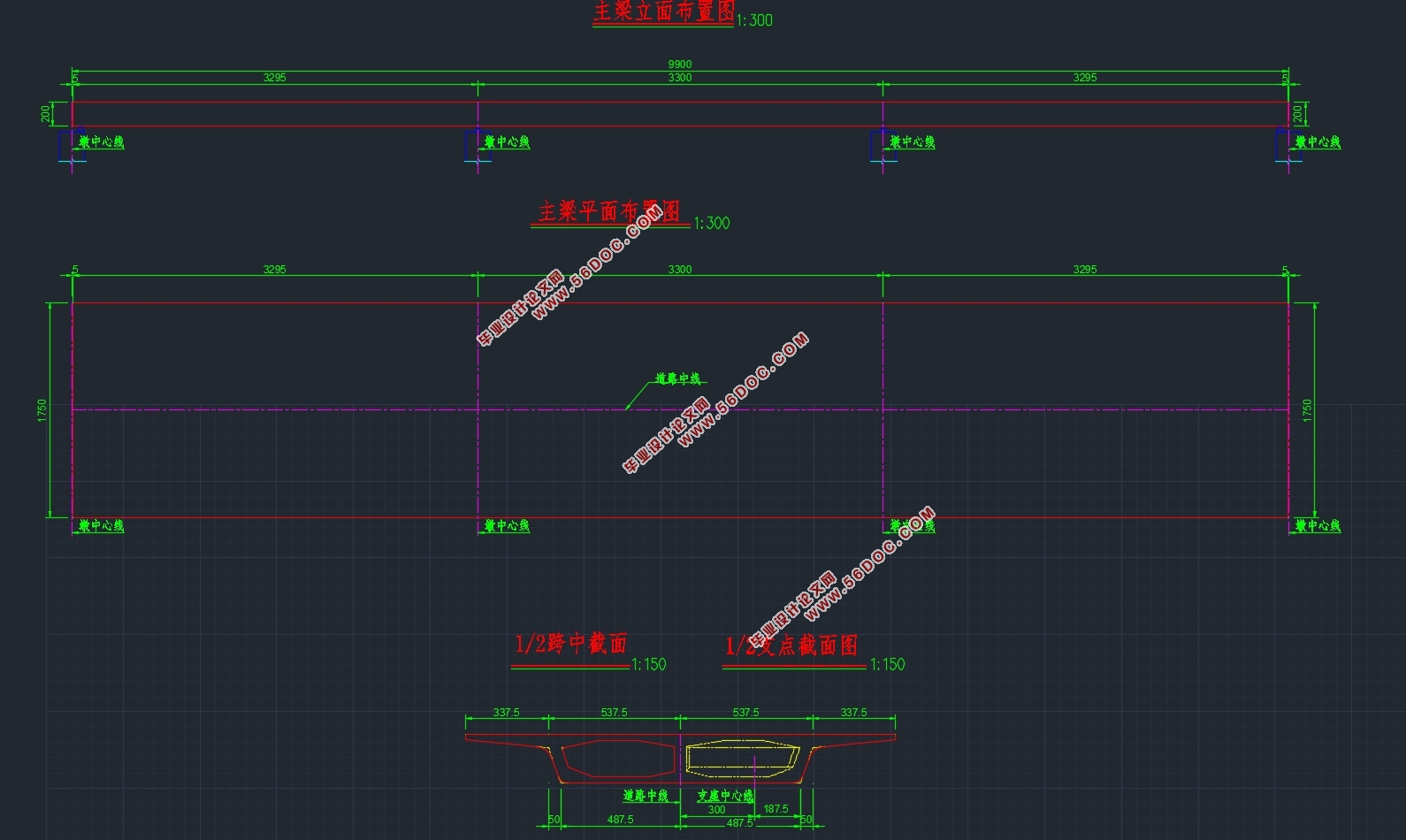Screen dimensions: 1406x840
Task: Select the 道路中线 label below the cross-section
Action: pyautogui.click(x=646, y=796)
